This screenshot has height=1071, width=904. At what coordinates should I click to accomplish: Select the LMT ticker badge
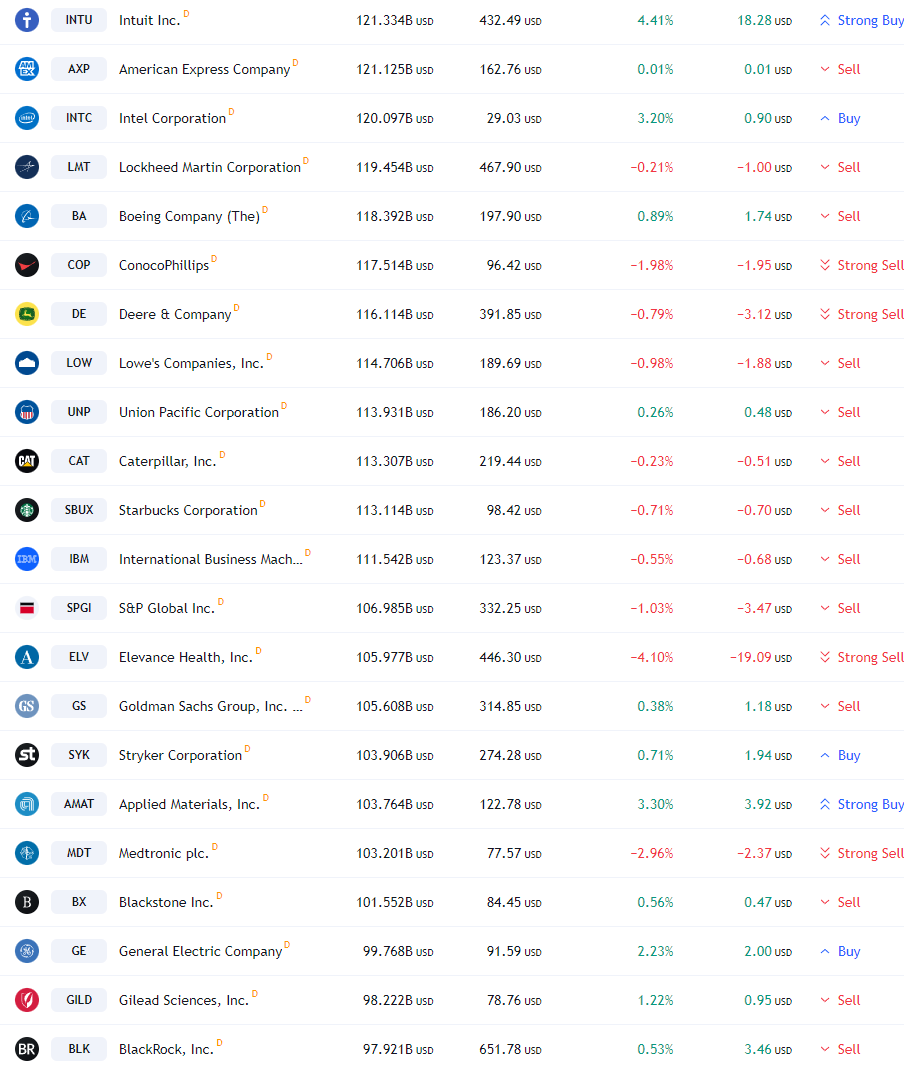click(79, 167)
